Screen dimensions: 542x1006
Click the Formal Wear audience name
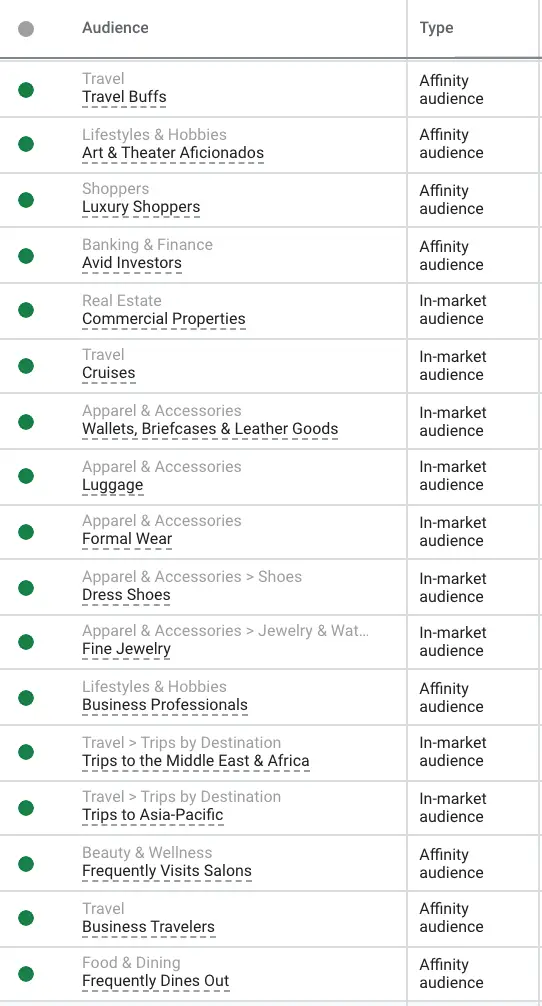127,539
